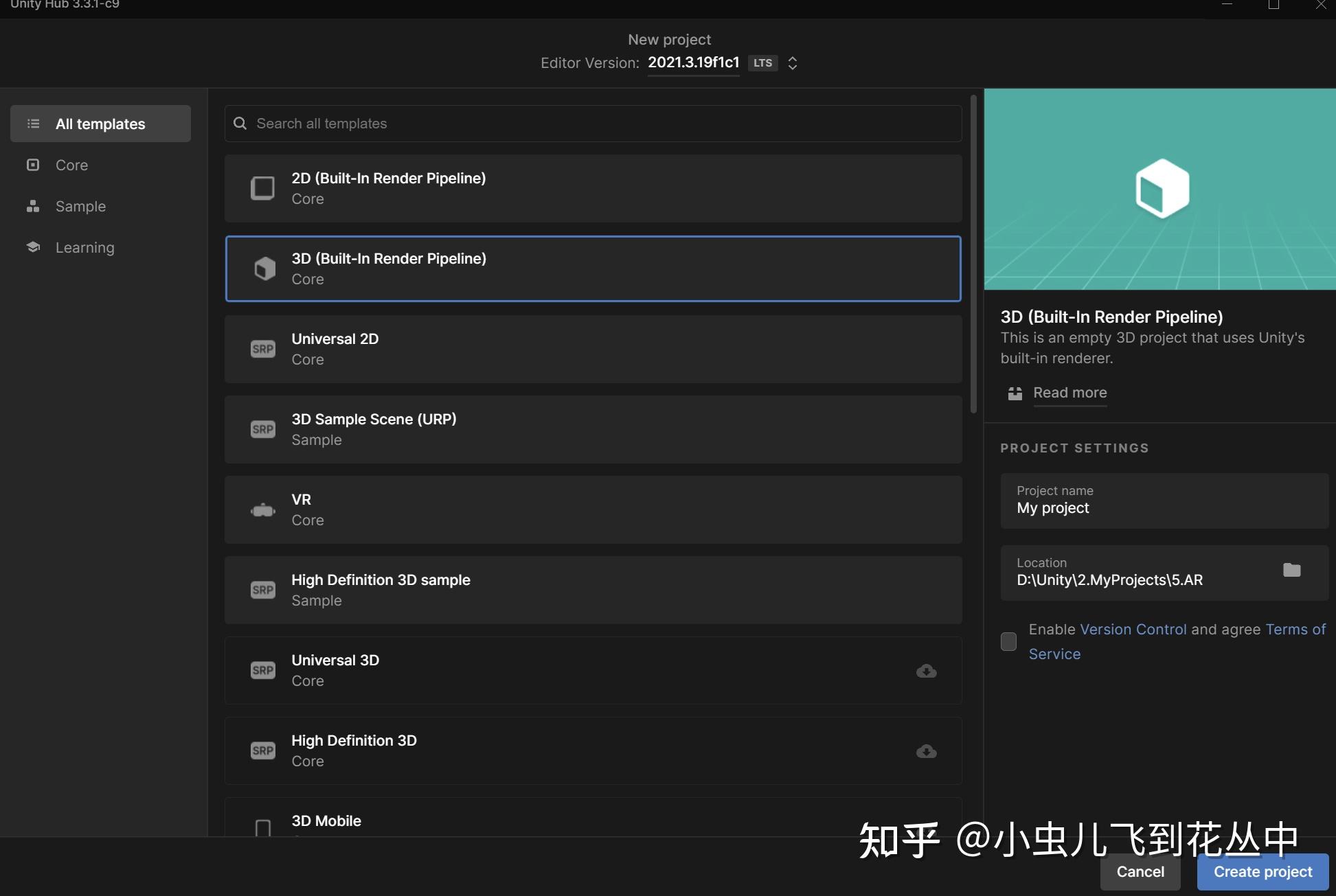Switch to the Core category
1336x896 pixels.
pos(71,165)
